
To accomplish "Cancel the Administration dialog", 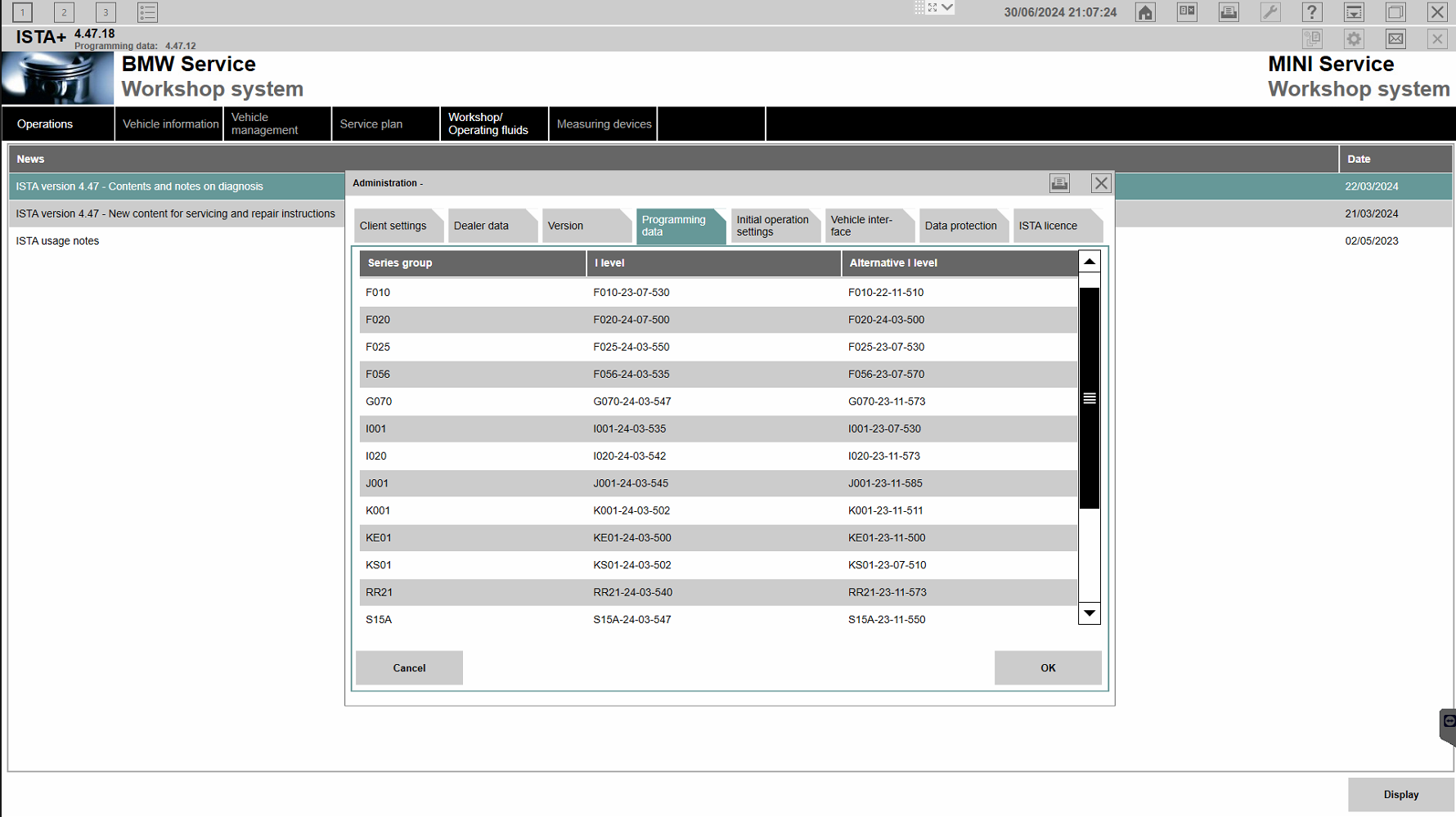I will (409, 668).
